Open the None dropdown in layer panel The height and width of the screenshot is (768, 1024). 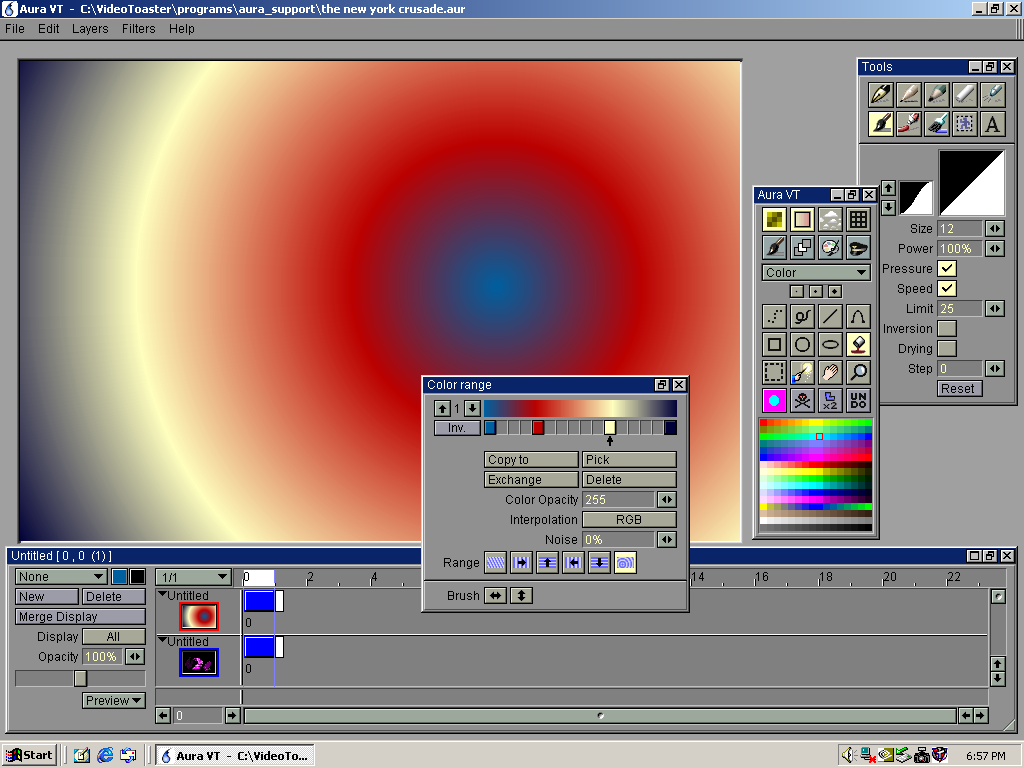click(61, 577)
